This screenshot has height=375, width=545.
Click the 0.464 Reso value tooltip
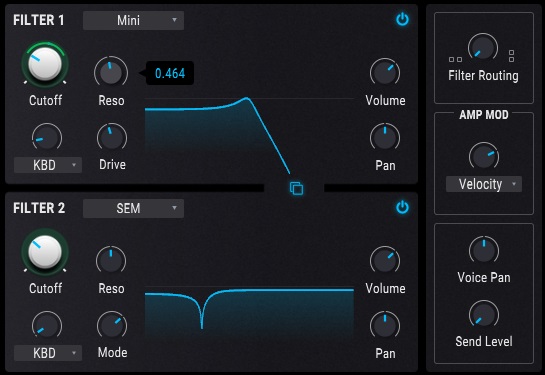[x=170, y=73]
